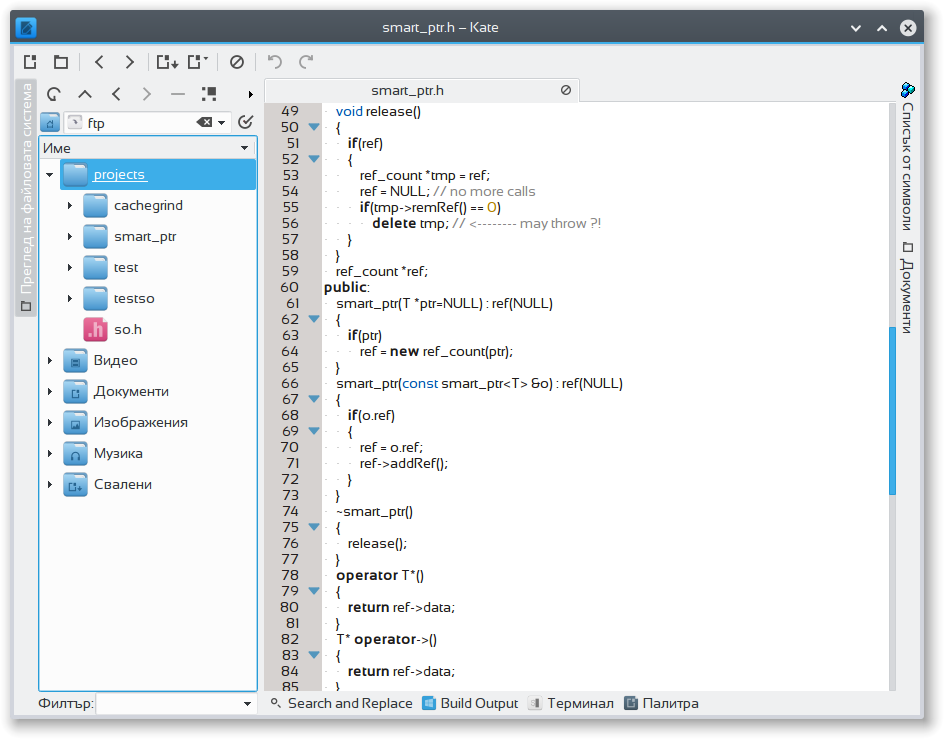The height and width of the screenshot is (739, 944).
Task: Click the projects folder link
Action: click(x=119, y=175)
